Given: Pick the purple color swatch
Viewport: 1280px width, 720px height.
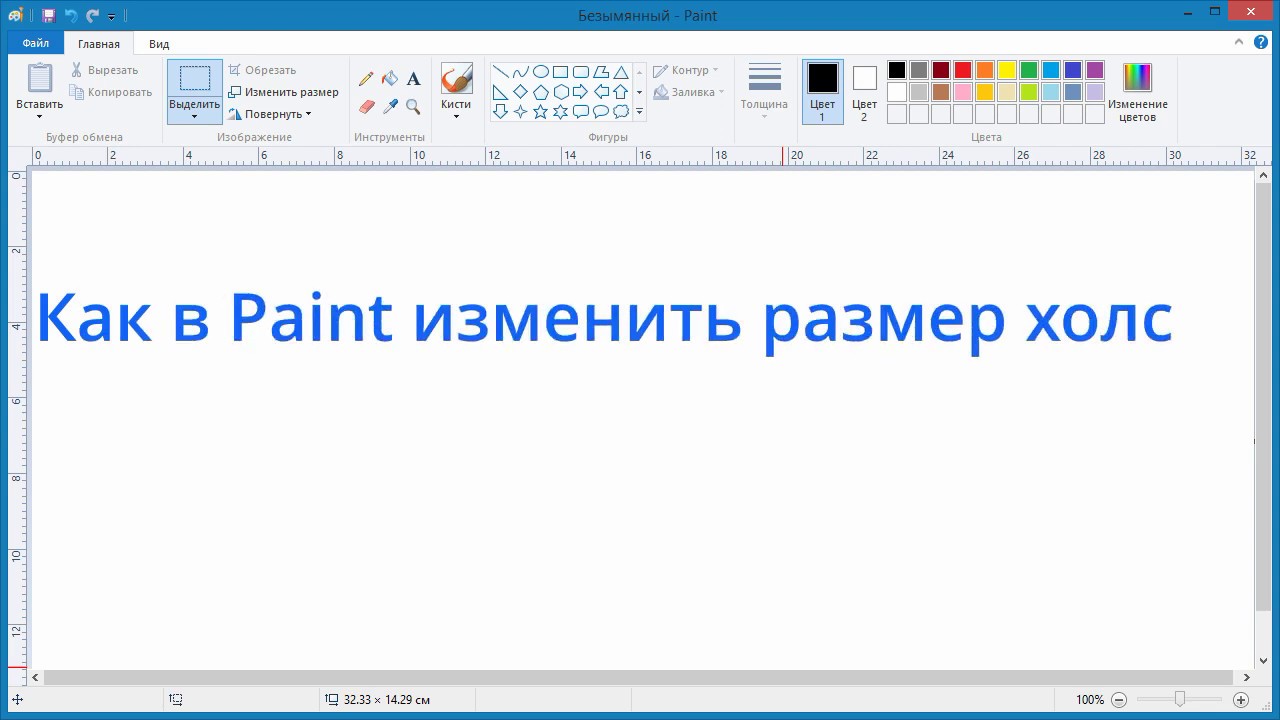Looking at the screenshot, I should point(1095,70).
